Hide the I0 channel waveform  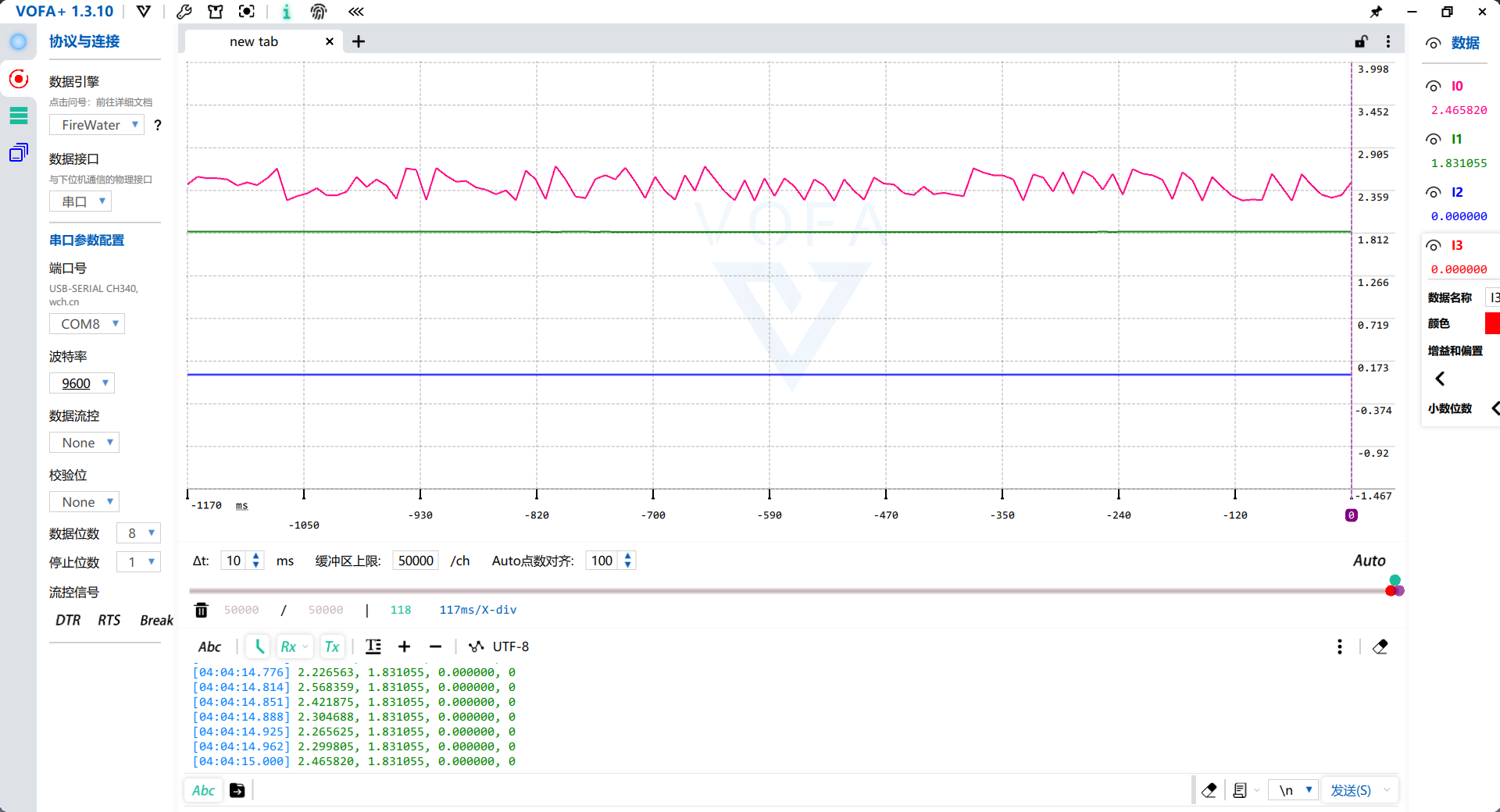pos(1434,87)
